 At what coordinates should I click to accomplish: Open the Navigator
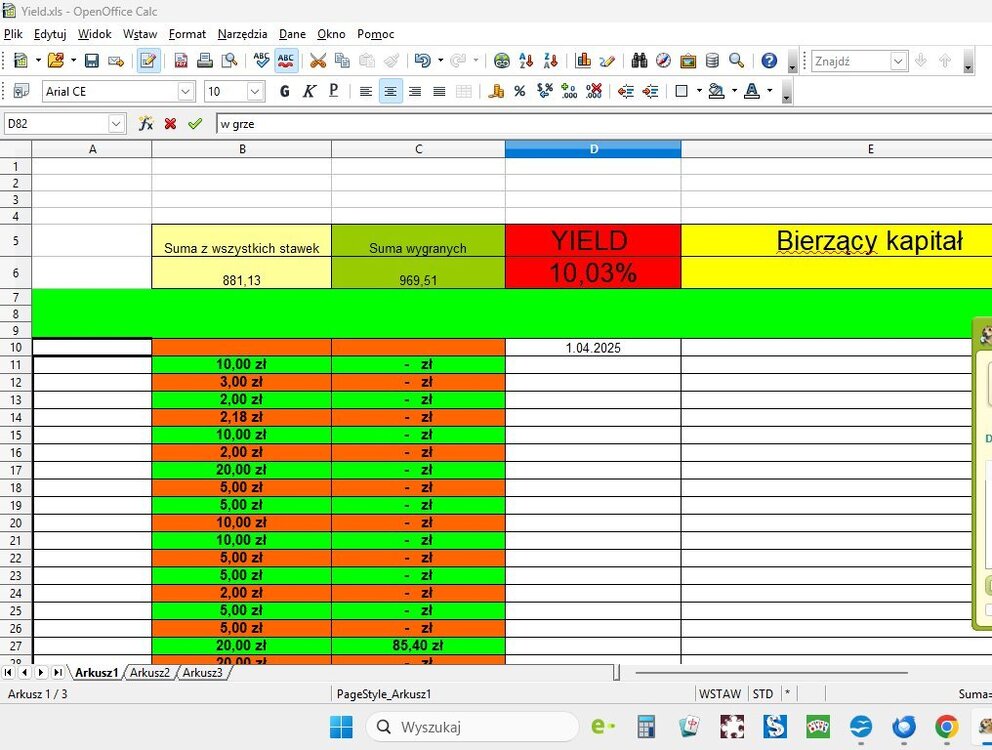[663, 61]
